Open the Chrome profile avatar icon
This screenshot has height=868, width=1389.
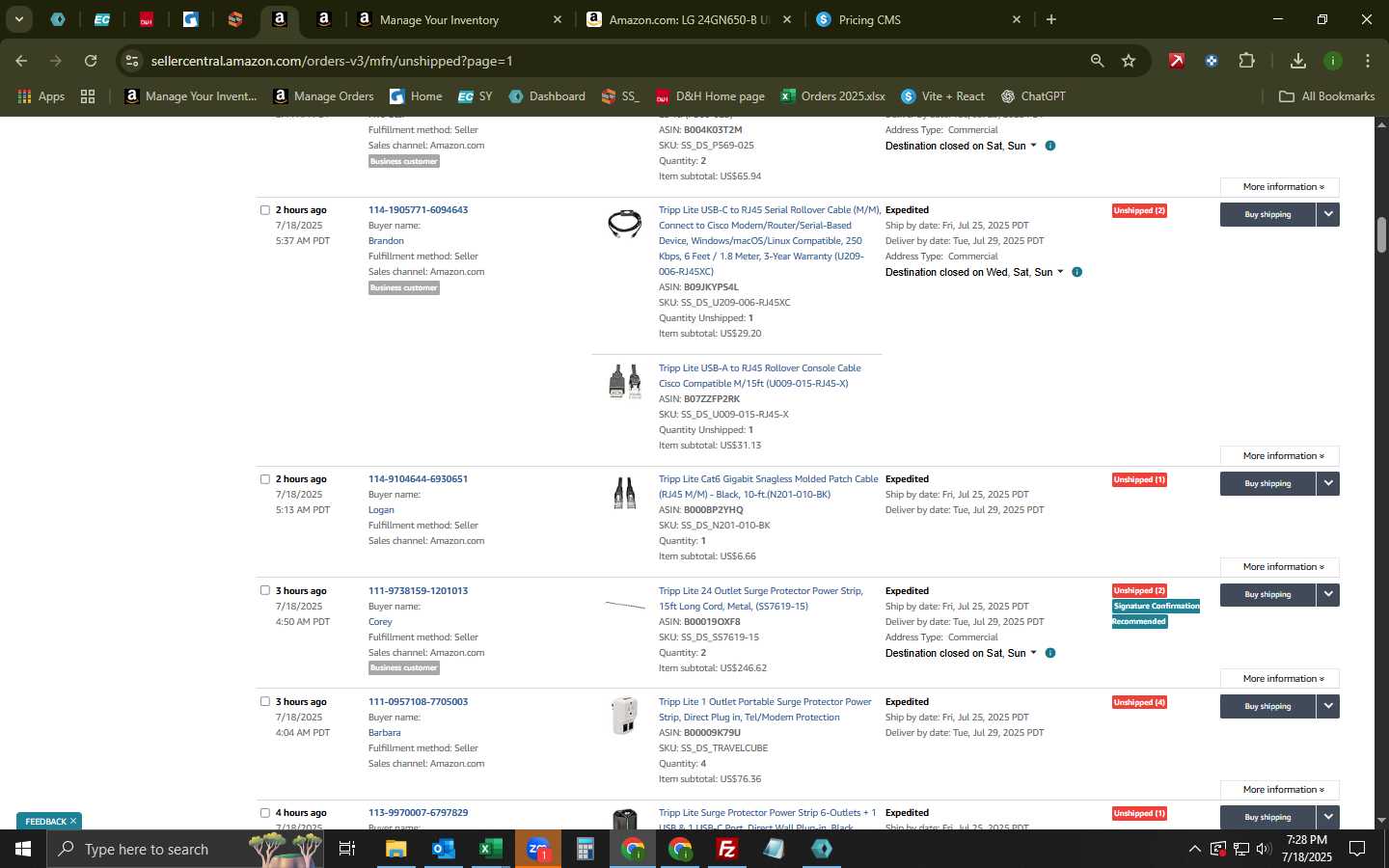[1333, 61]
